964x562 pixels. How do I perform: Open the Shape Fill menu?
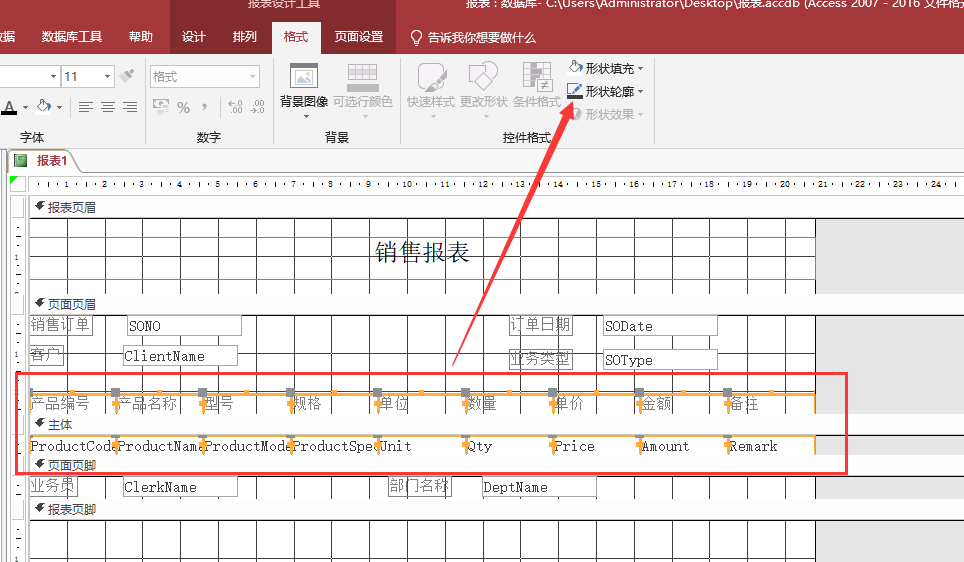tap(606, 68)
